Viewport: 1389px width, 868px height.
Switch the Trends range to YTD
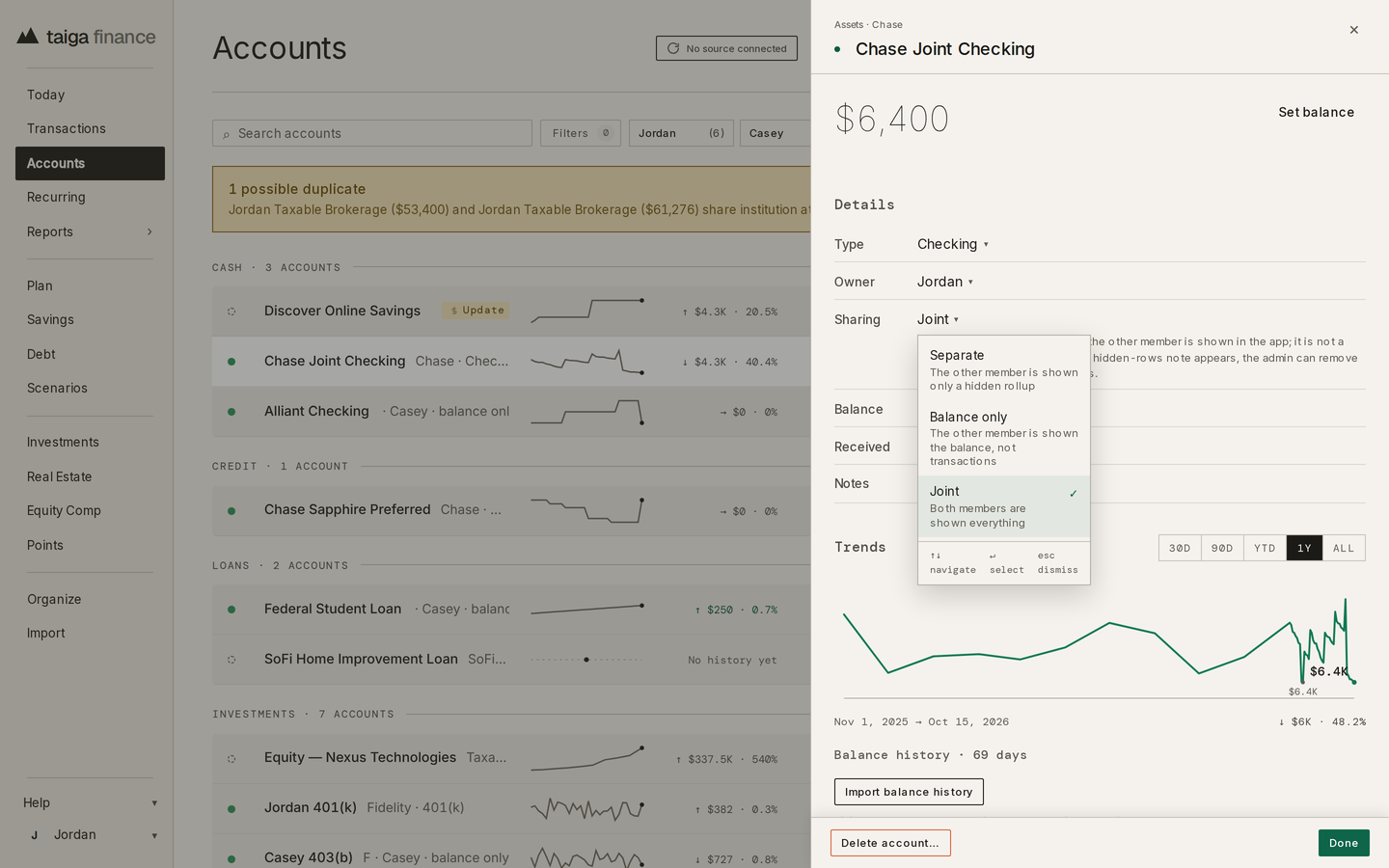pyautogui.click(x=1265, y=548)
